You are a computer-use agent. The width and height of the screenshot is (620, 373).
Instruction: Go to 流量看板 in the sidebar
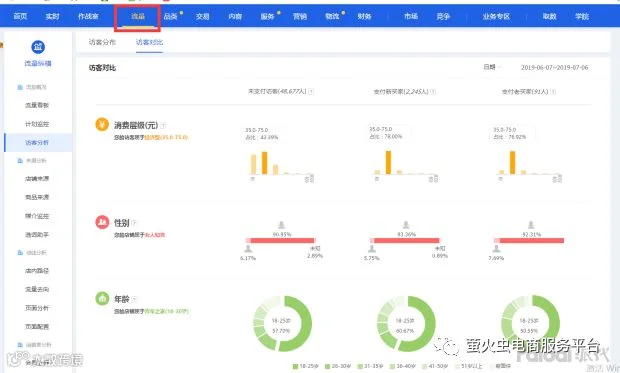coord(37,105)
